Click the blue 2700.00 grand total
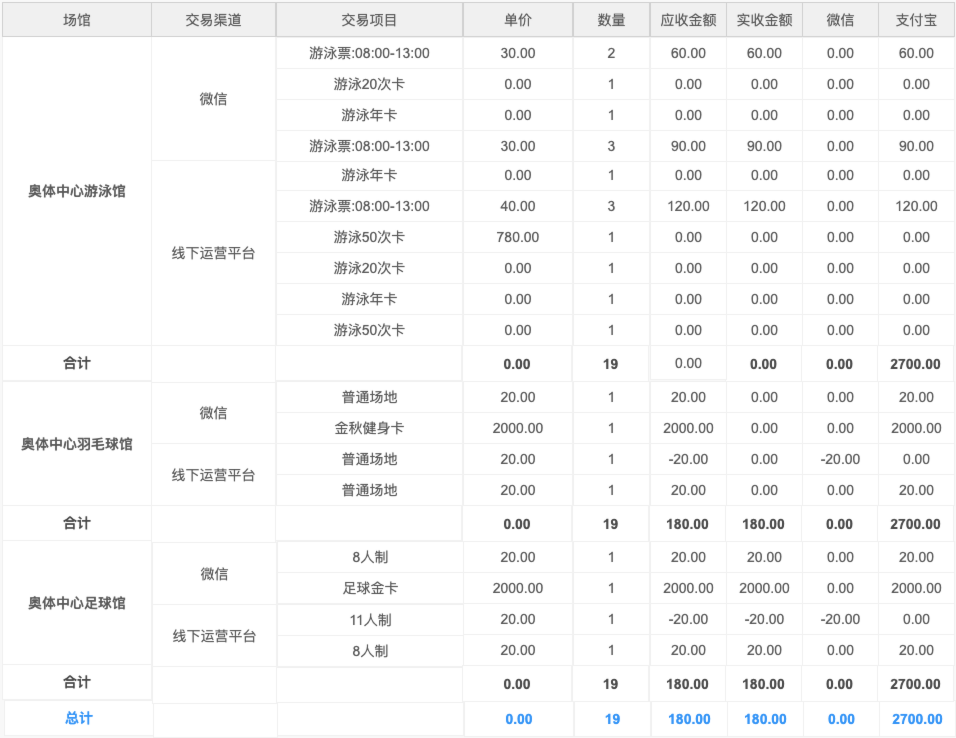The width and height of the screenshot is (956, 738). (916, 719)
